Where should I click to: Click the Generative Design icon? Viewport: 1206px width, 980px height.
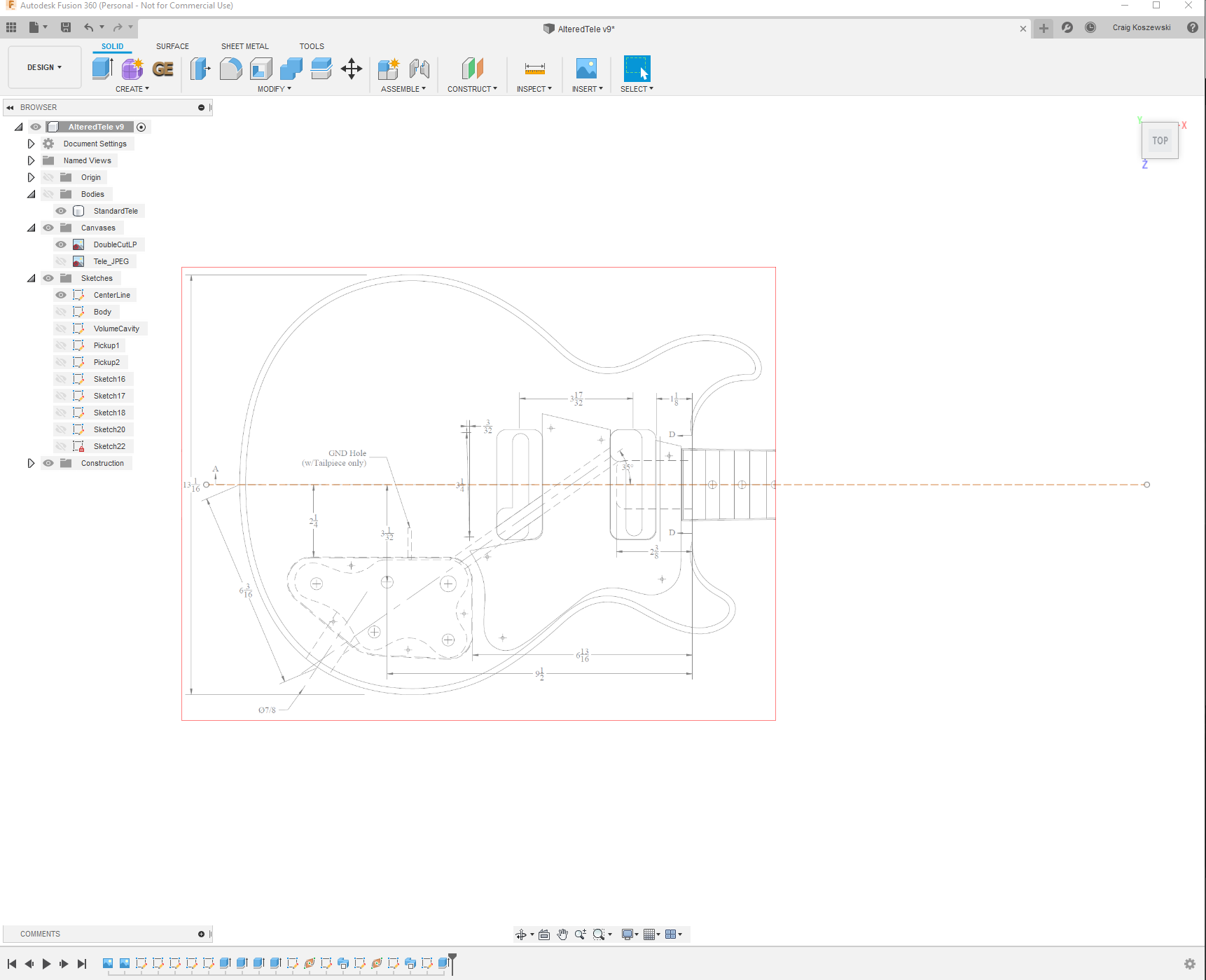pyautogui.click(x=162, y=69)
